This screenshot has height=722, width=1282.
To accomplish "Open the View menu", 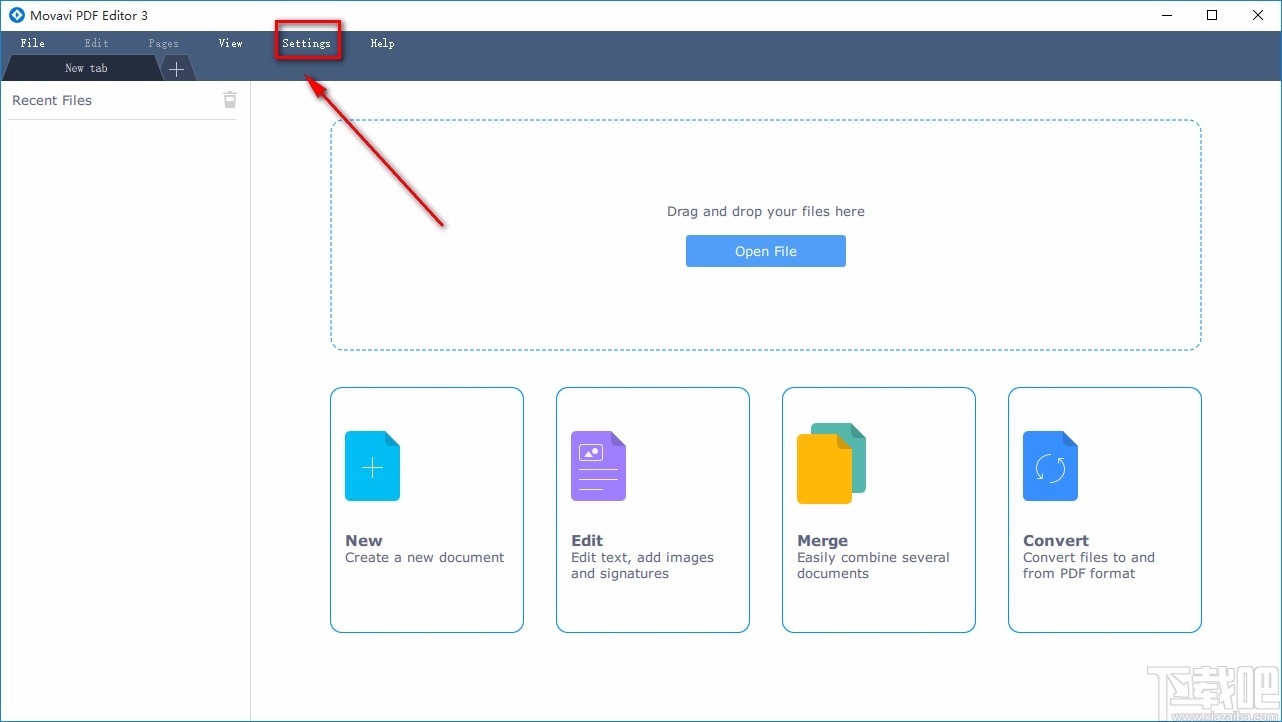I will (x=231, y=43).
